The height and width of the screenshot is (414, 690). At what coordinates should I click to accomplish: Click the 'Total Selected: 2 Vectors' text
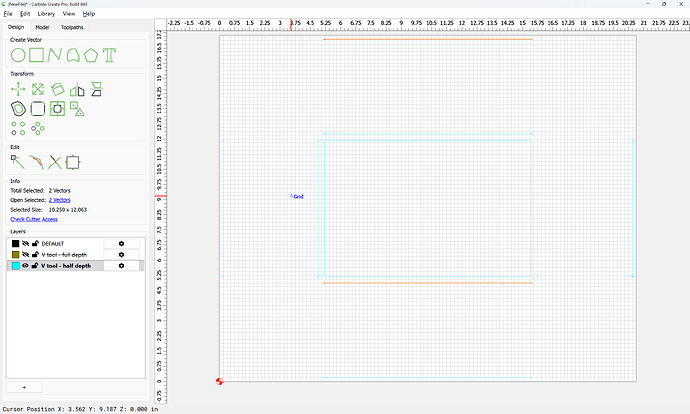coord(40,191)
